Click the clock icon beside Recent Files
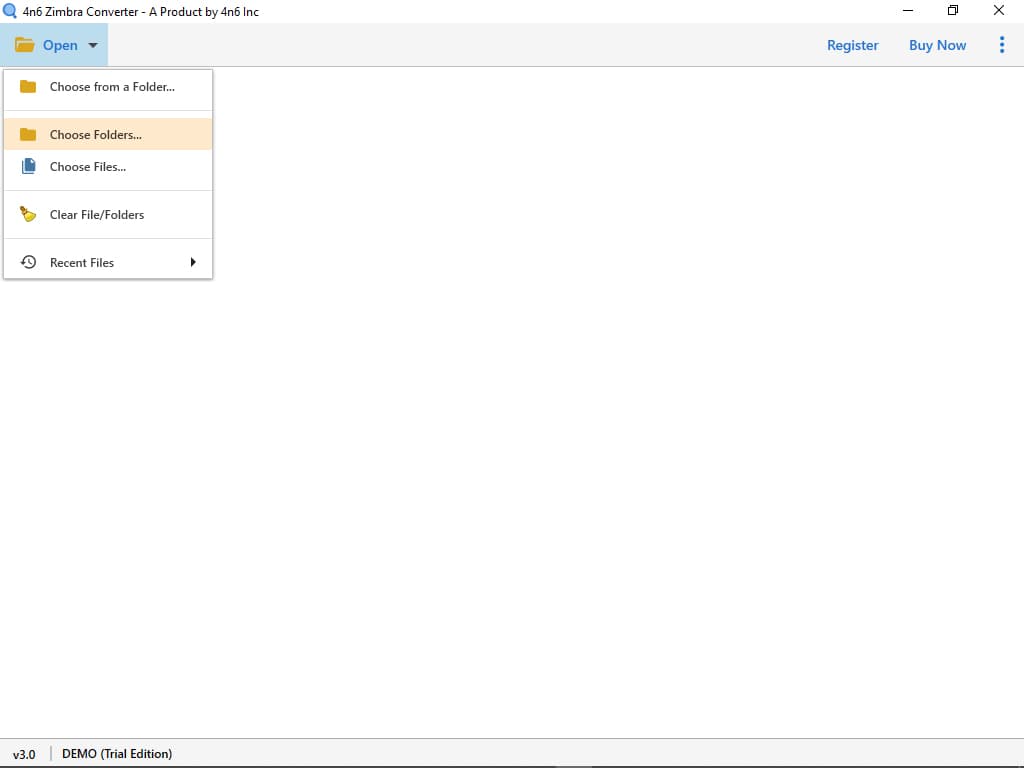The height and width of the screenshot is (768, 1024). tap(29, 262)
